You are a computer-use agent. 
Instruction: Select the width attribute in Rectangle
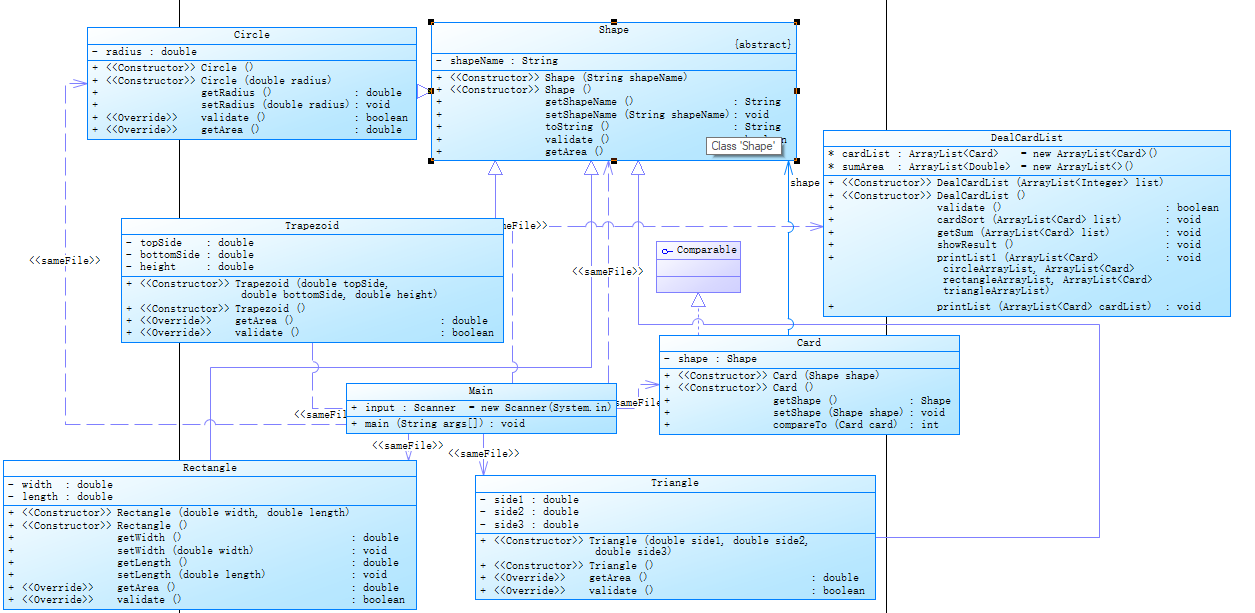(x=61, y=485)
